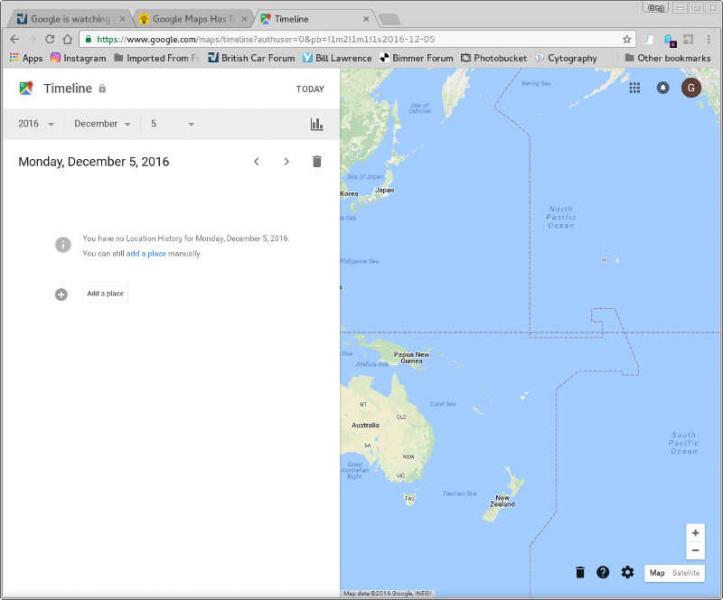Open the Google apps grid
This screenshot has width=723, height=600.
(x=634, y=88)
